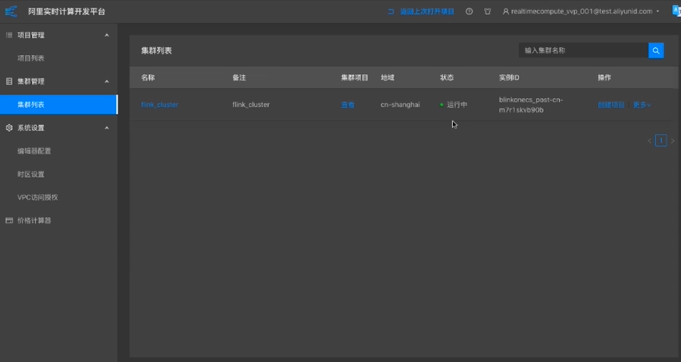
Task: Click the cn-shanghai region cell
Action: 400,105
